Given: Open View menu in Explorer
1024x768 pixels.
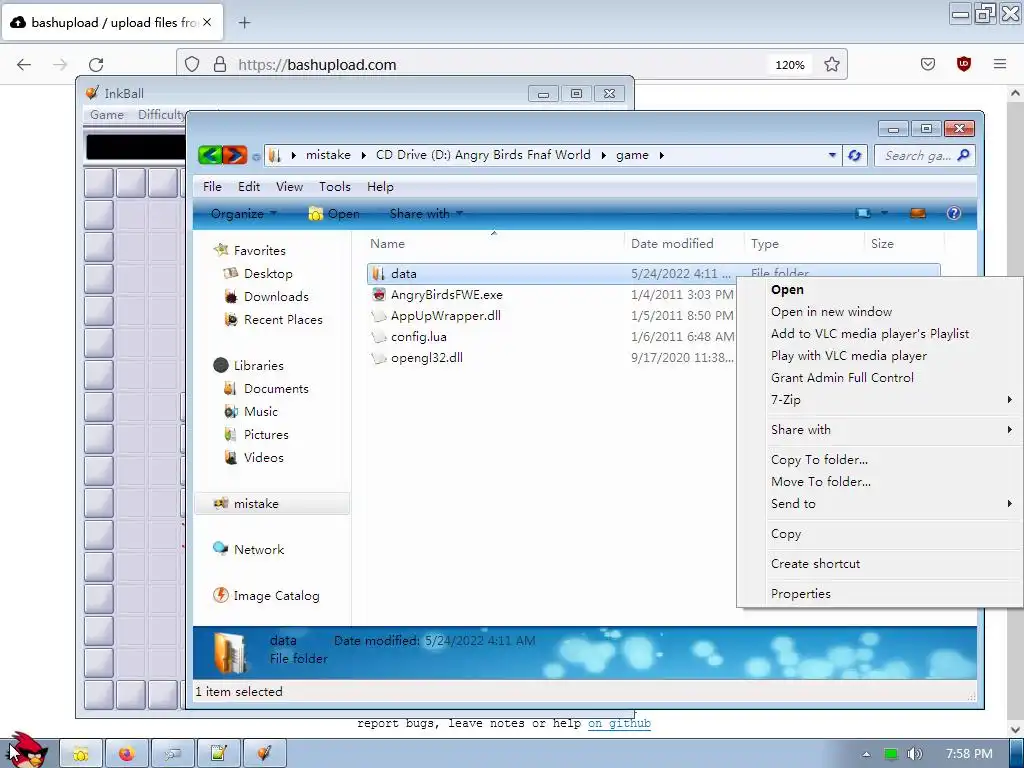Looking at the screenshot, I should (x=289, y=187).
